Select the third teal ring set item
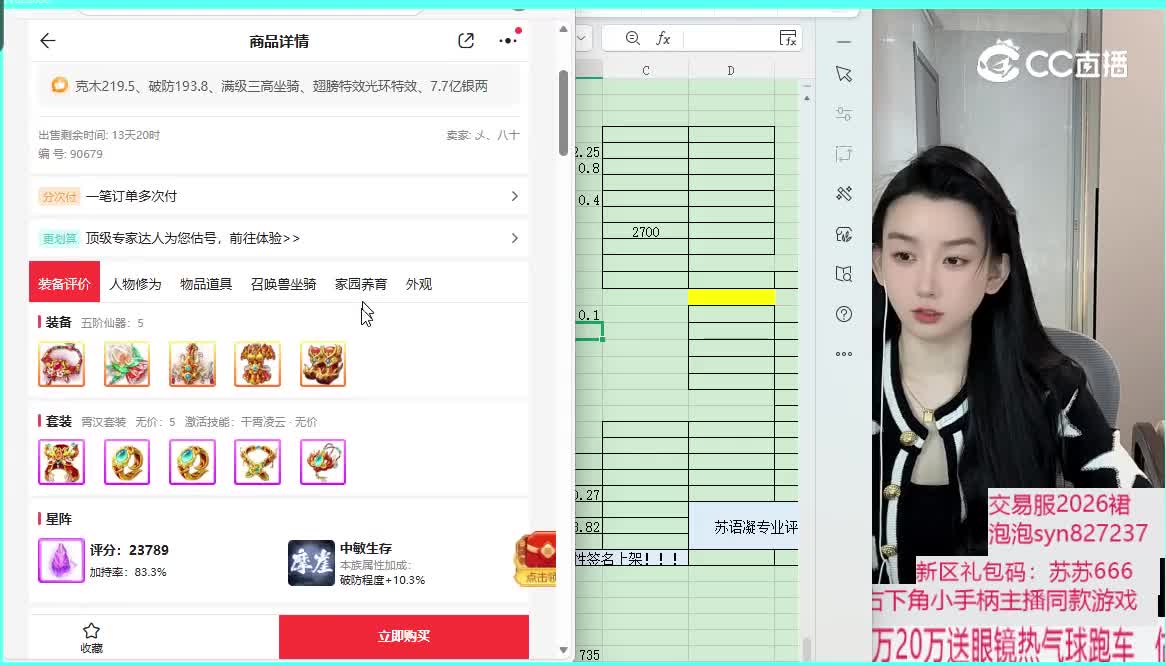This screenshot has width=1166, height=666. [x=193, y=462]
